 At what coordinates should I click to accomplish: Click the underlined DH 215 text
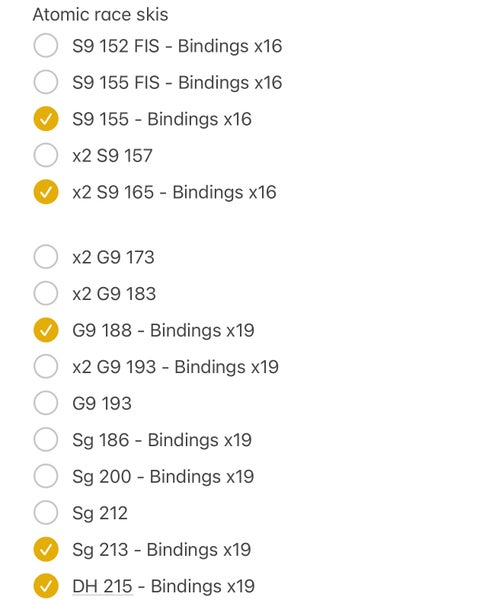click(103, 586)
